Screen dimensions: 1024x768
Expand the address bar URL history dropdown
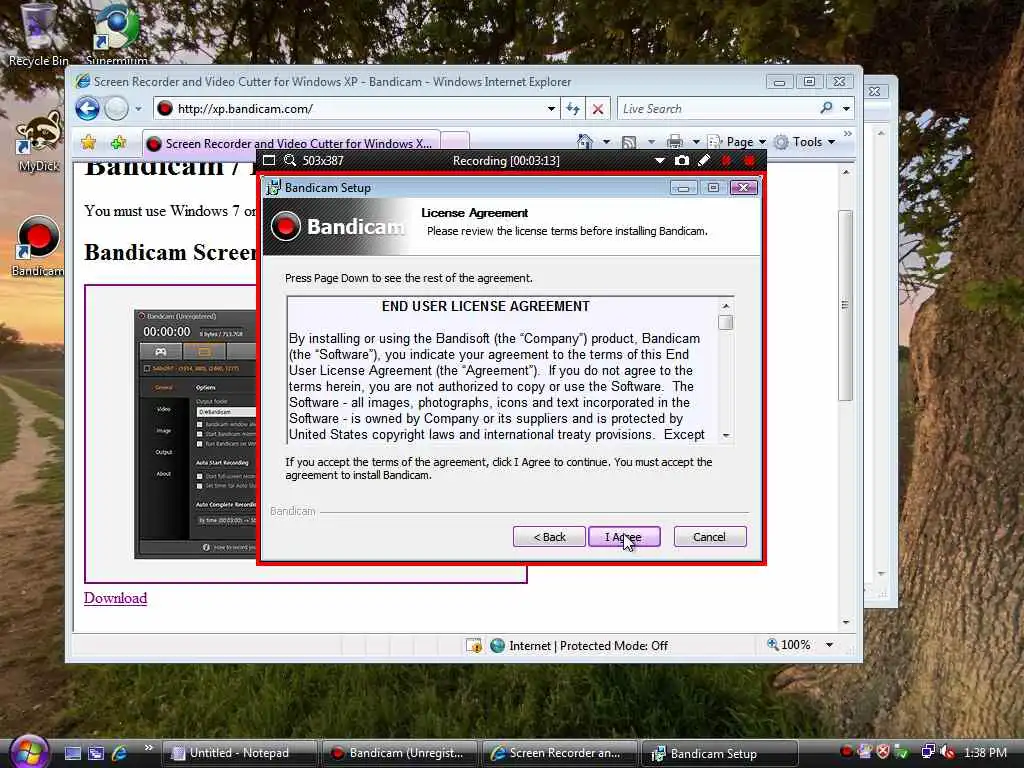coord(551,108)
